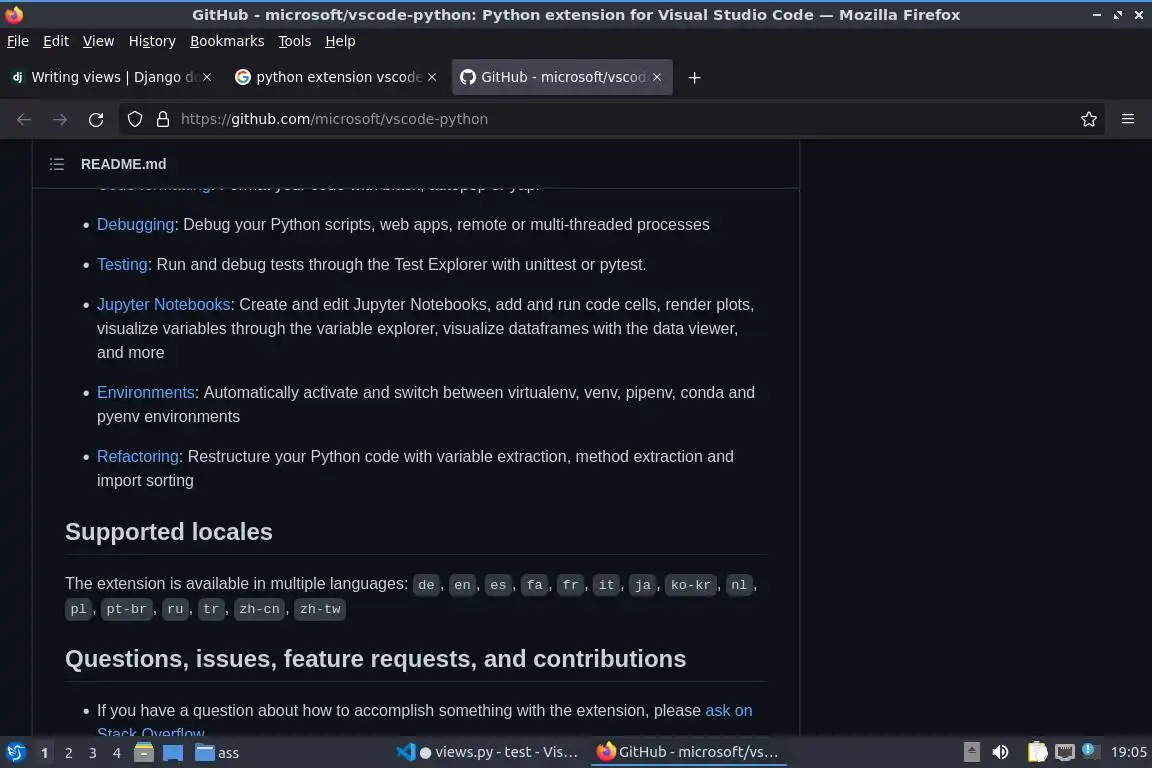Click the clipboard icon in system tray
Screen dimensions: 1152x768
point(1037,752)
